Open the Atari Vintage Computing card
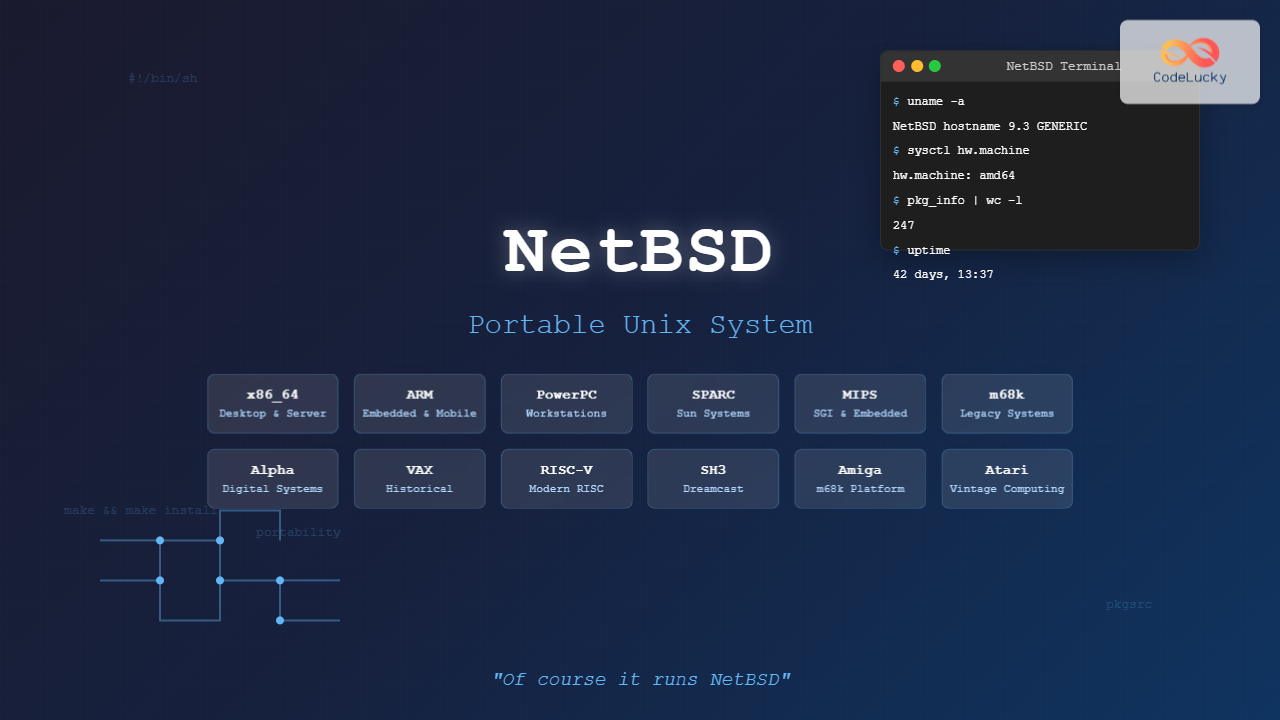This screenshot has height=720, width=1280. [1007, 479]
